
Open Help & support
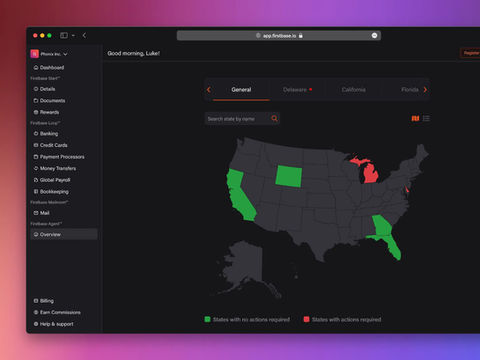click(53, 324)
